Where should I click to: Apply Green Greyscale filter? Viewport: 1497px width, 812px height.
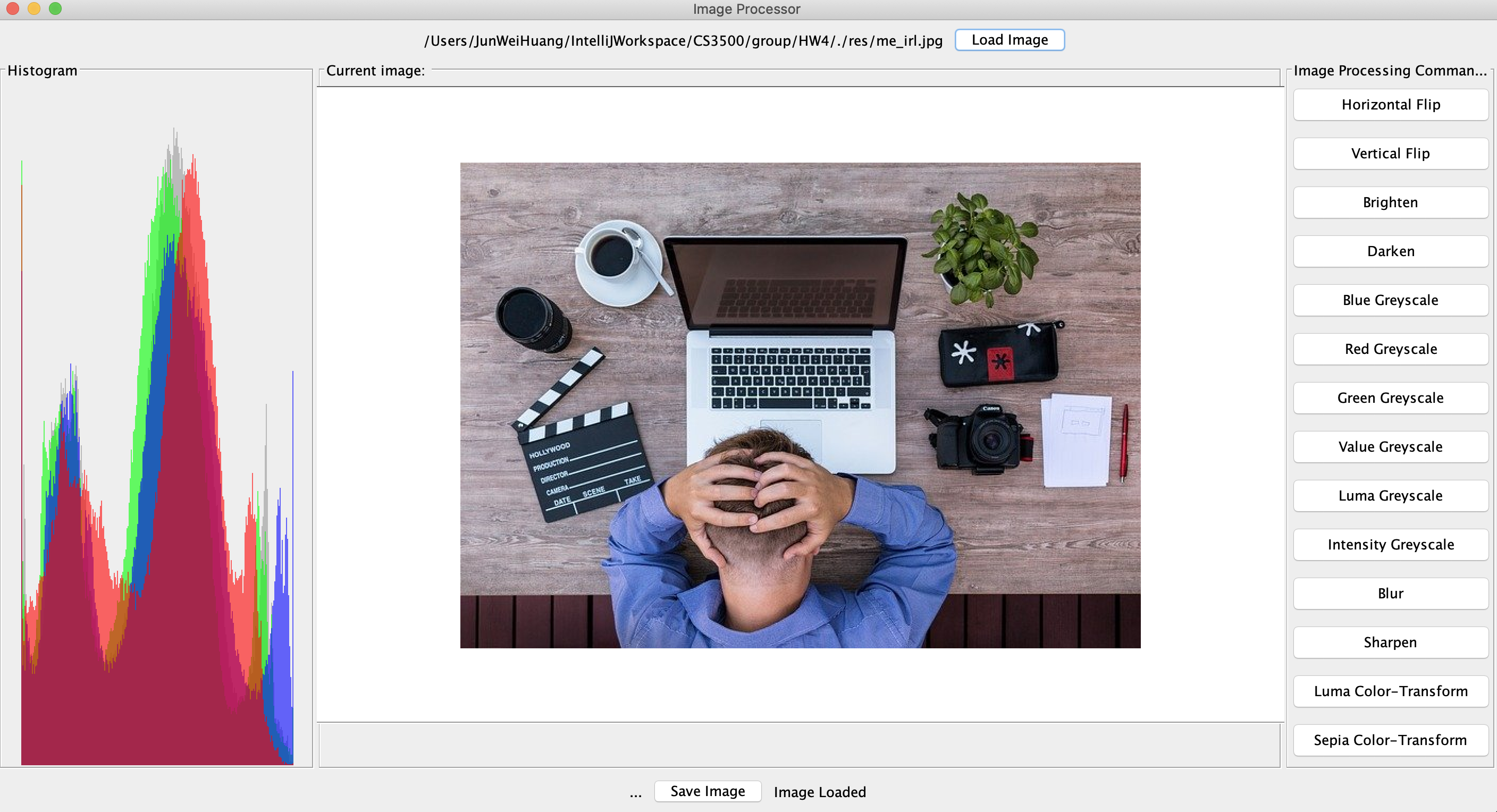click(1390, 398)
